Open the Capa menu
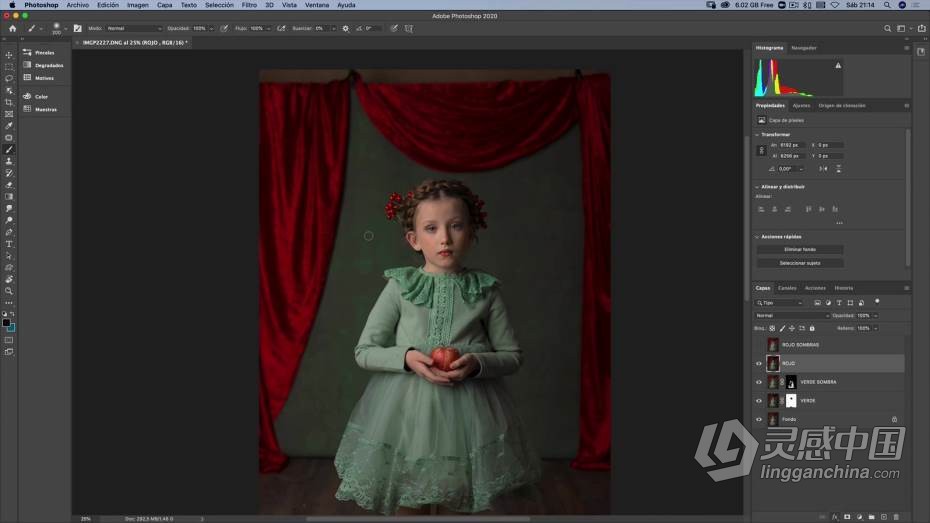The image size is (930, 523). pyautogui.click(x=164, y=5)
